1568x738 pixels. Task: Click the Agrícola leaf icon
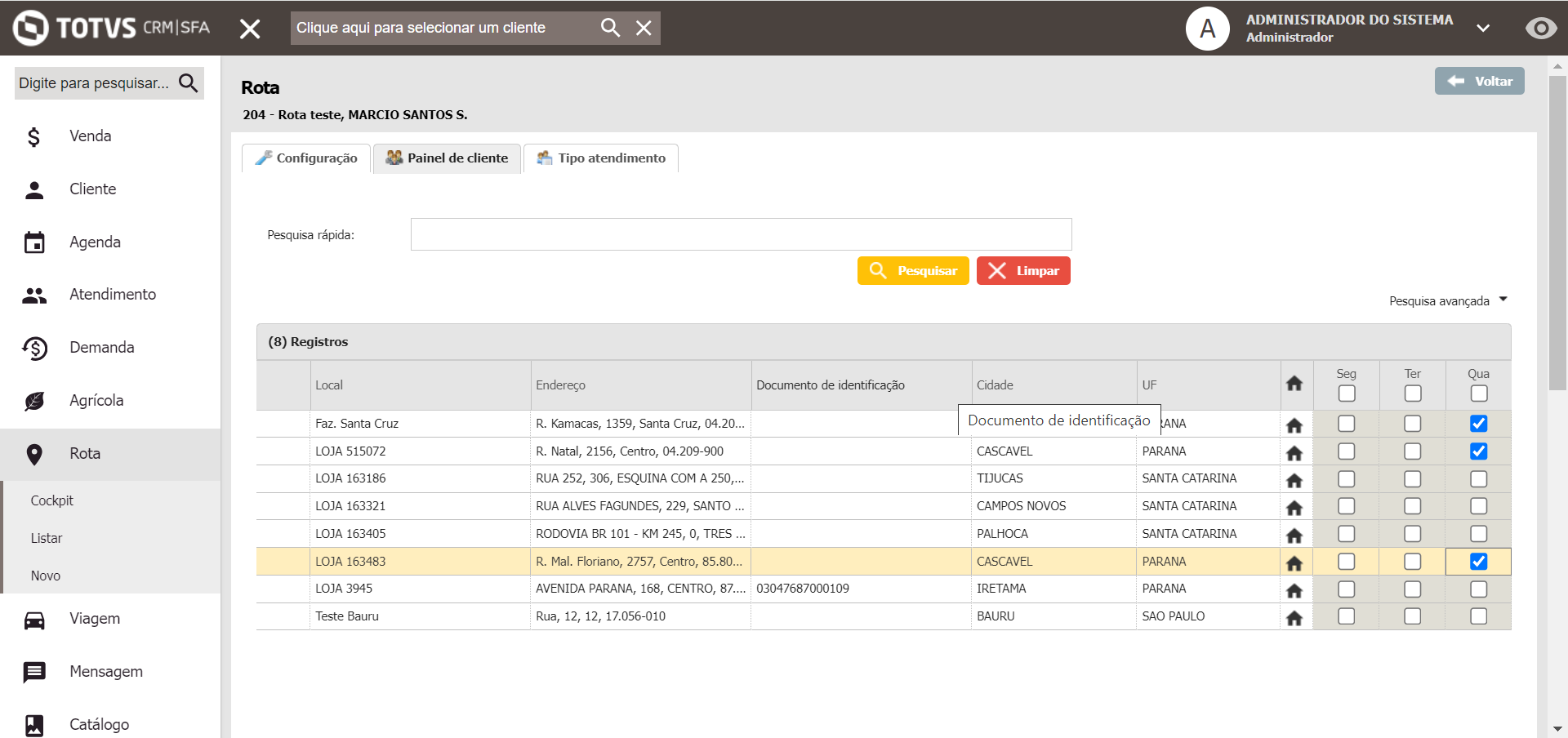tap(34, 401)
